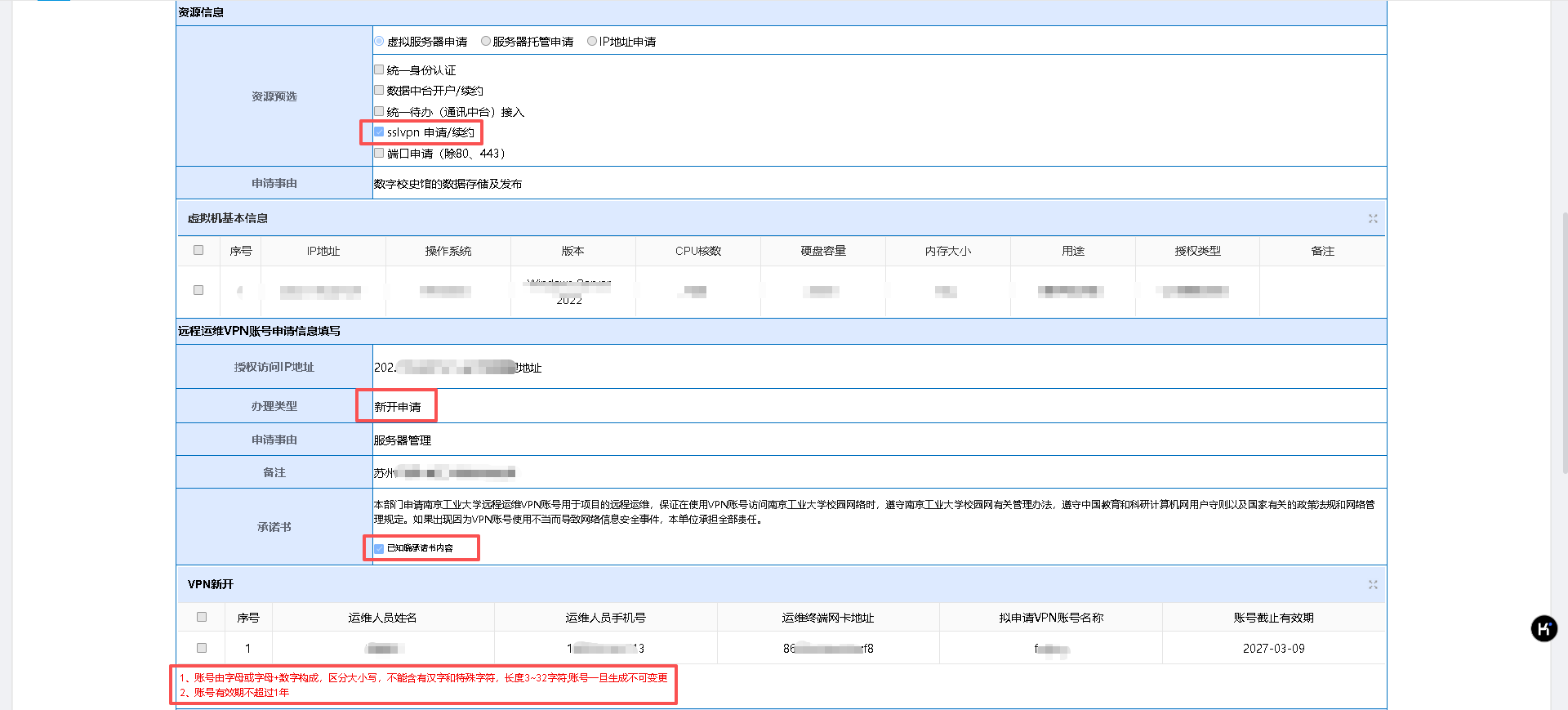The image size is (1568, 710).
Task: Toggle the 已知晓承诺书内容 checkbox
Action: point(379,548)
